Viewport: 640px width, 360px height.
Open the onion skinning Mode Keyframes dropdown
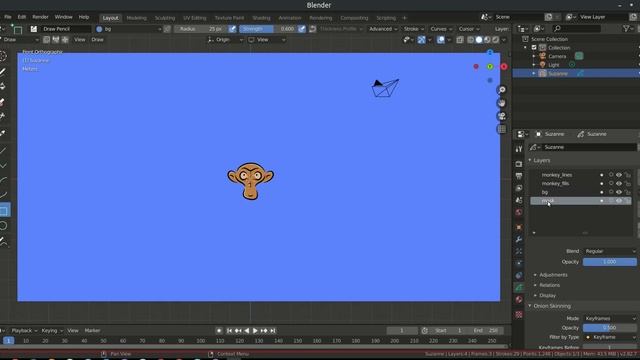610,318
